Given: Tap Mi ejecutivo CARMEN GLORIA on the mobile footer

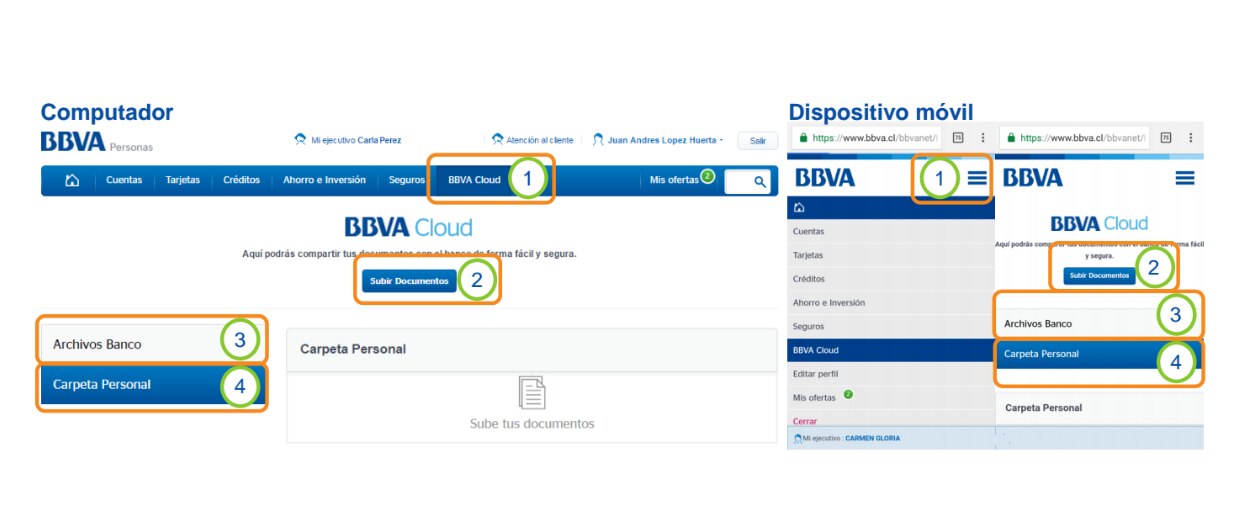Looking at the screenshot, I should pos(848,438).
